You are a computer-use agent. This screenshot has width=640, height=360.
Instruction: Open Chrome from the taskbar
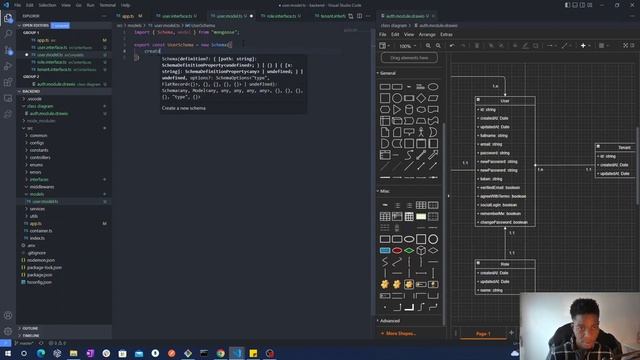click(220, 353)
